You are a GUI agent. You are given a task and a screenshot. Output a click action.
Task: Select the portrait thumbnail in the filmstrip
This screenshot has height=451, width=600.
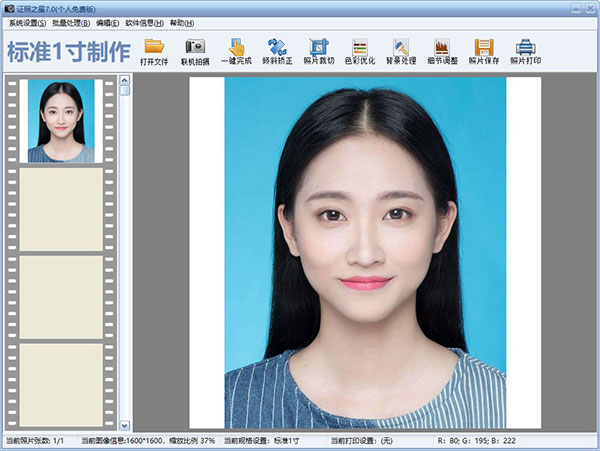(61, 121)
